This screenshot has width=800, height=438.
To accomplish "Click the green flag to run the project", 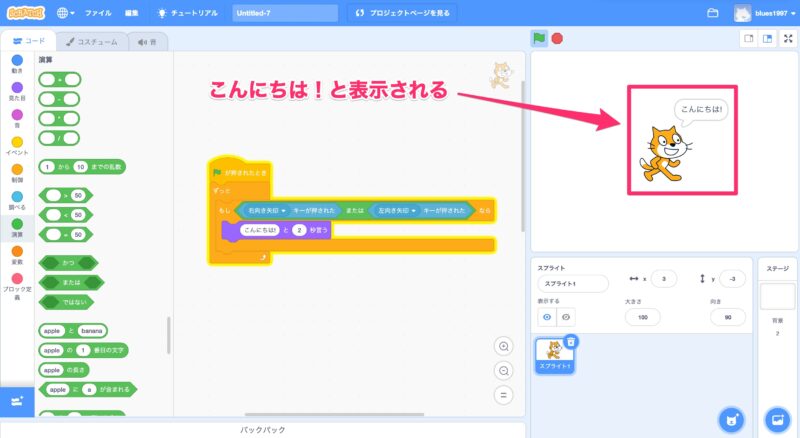I will pos(539,38).
